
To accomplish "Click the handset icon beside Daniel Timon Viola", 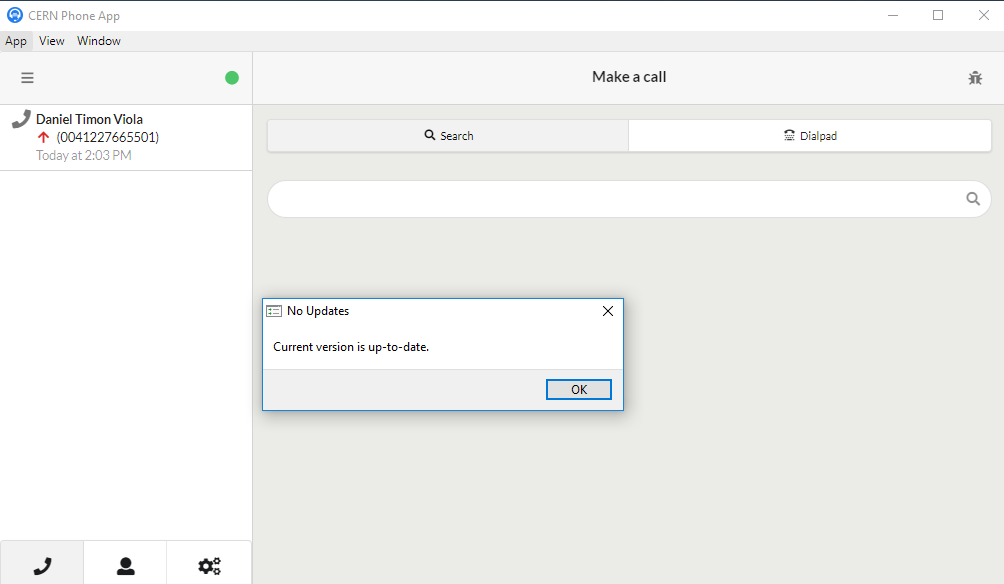I will coord(20,120).
